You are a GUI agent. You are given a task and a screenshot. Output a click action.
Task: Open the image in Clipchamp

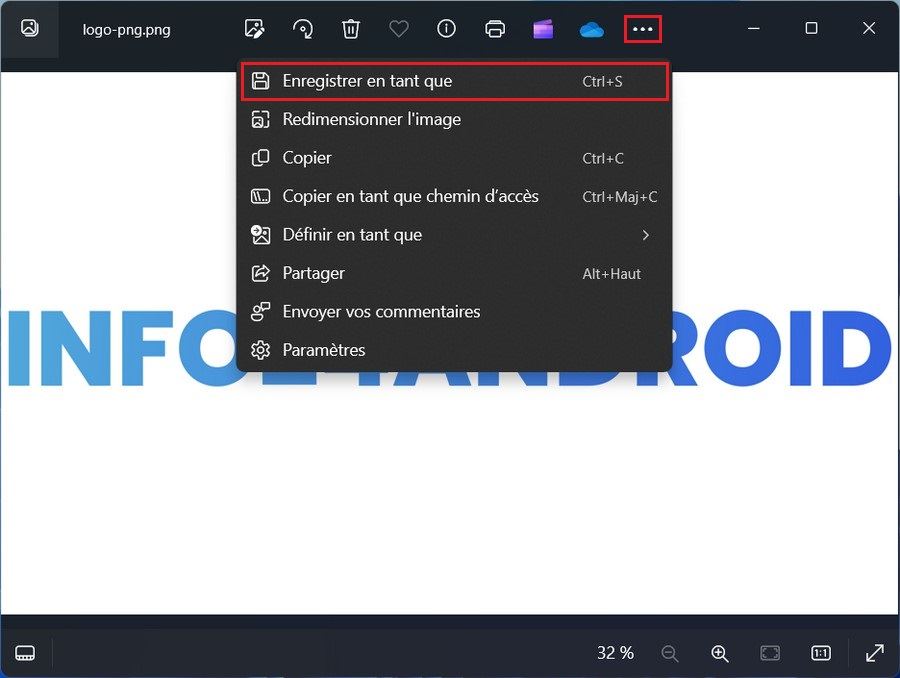543,29
